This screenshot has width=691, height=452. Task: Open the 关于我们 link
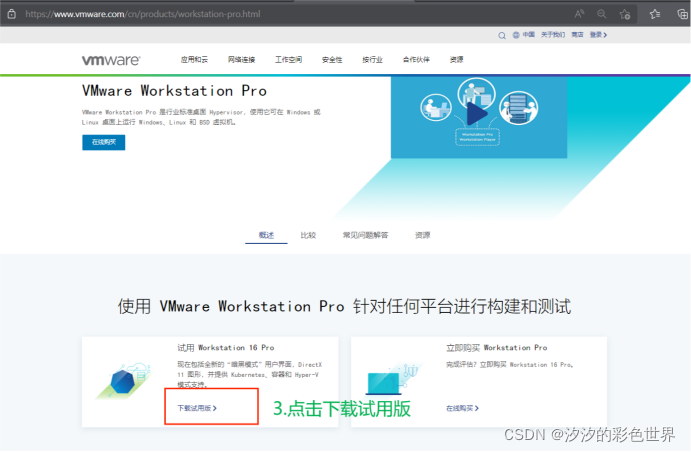[x=553, y=34]
